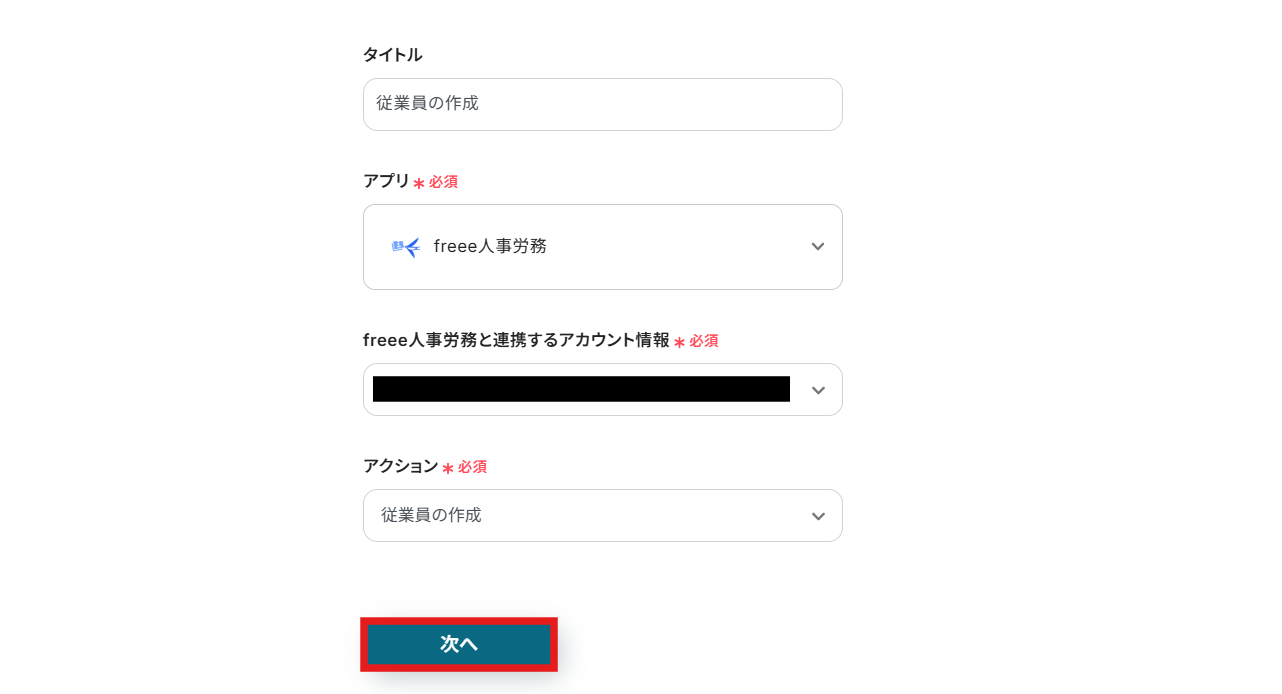Click the freee人事労務 bird logo icon

coord(406,247)
